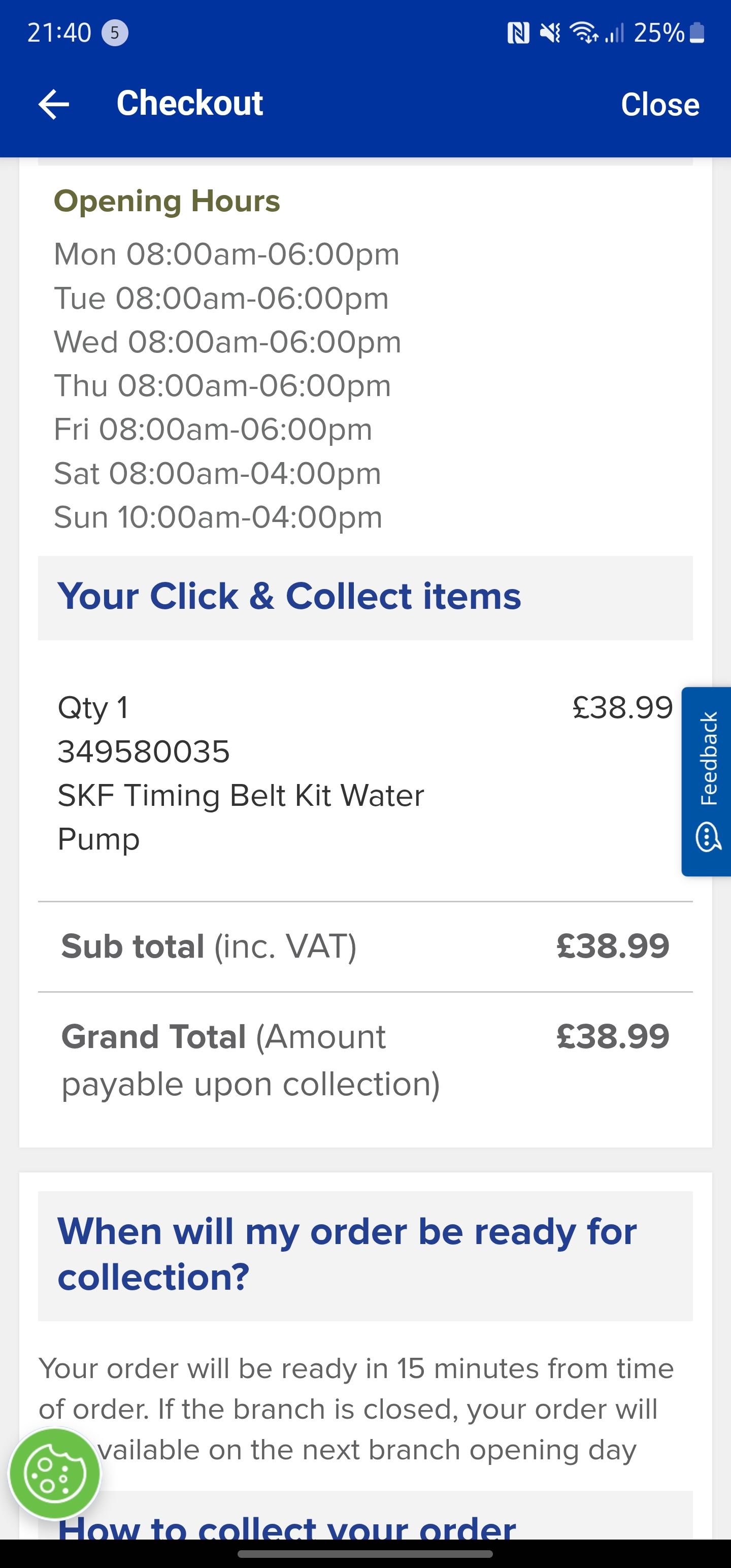The image size is (731, 1568).
Task: Tap the Feedback speech bubble icon
Action: pyautogui.click(x=708, y=836)
